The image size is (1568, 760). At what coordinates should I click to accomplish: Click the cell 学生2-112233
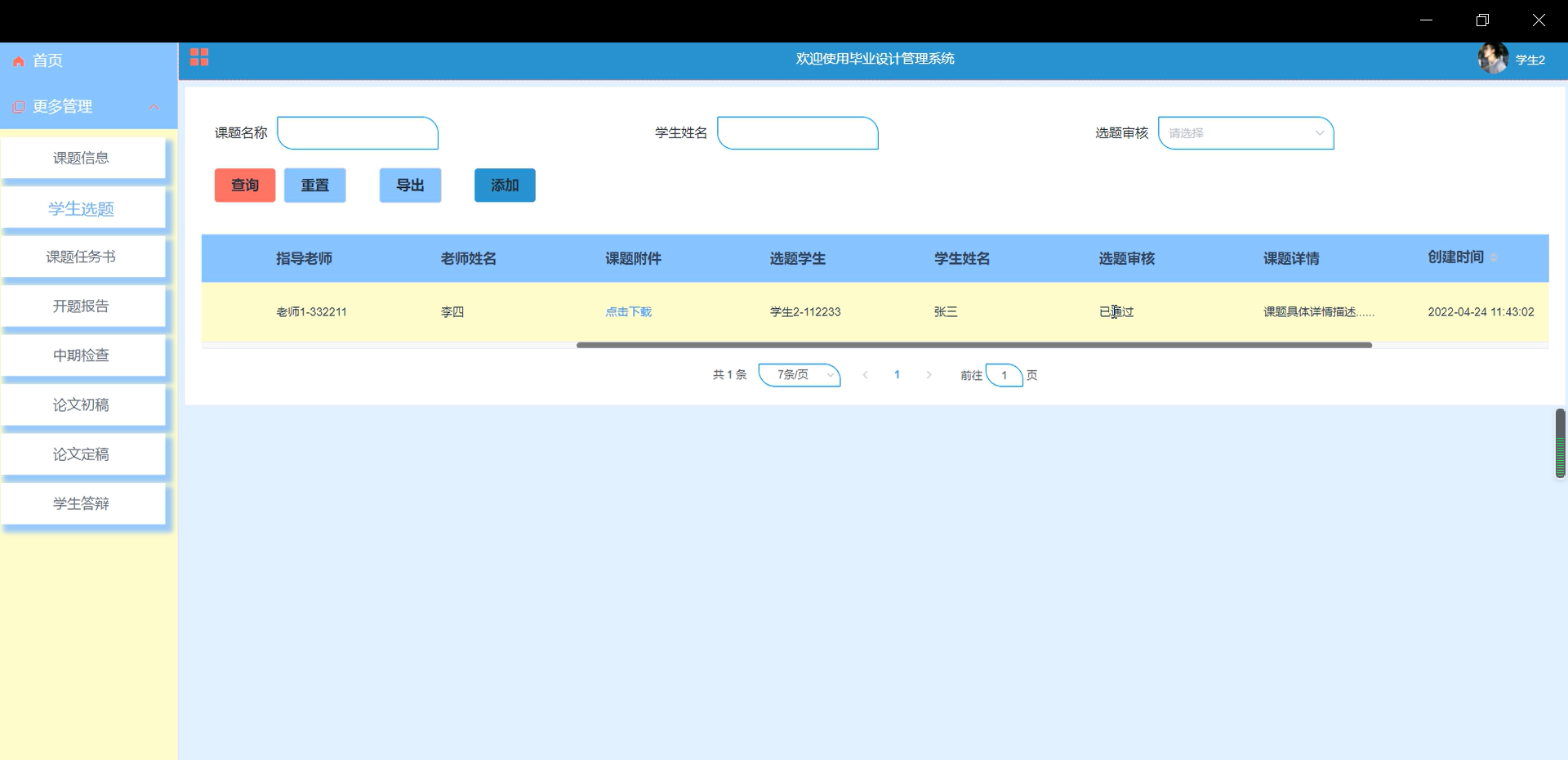click(805, 312)
